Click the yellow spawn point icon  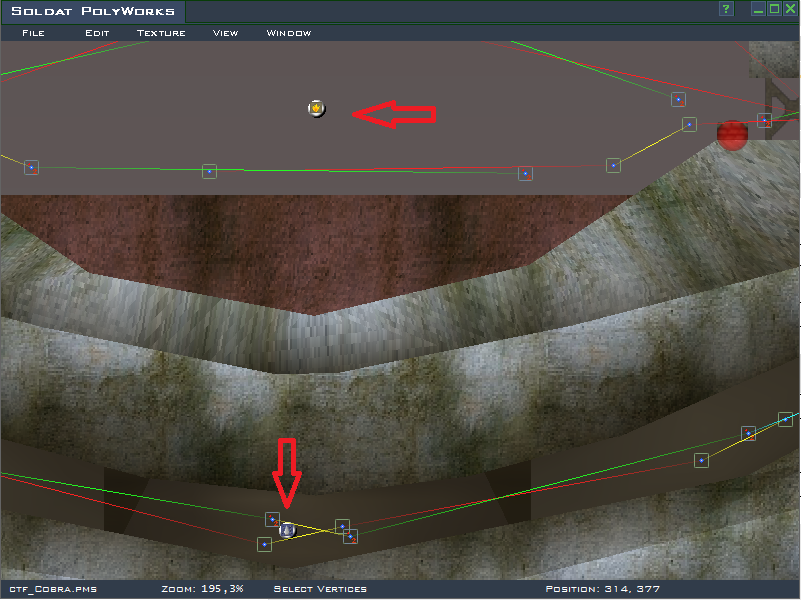click(x=317, y=108)
